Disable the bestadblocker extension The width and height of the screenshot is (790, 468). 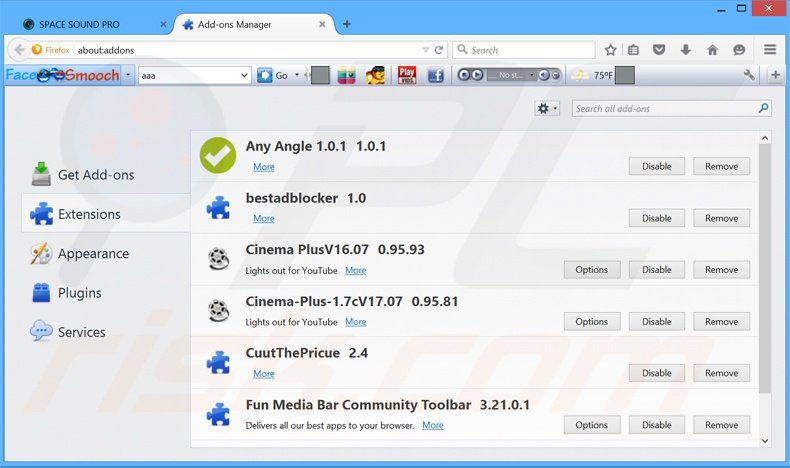pos(656,218)
